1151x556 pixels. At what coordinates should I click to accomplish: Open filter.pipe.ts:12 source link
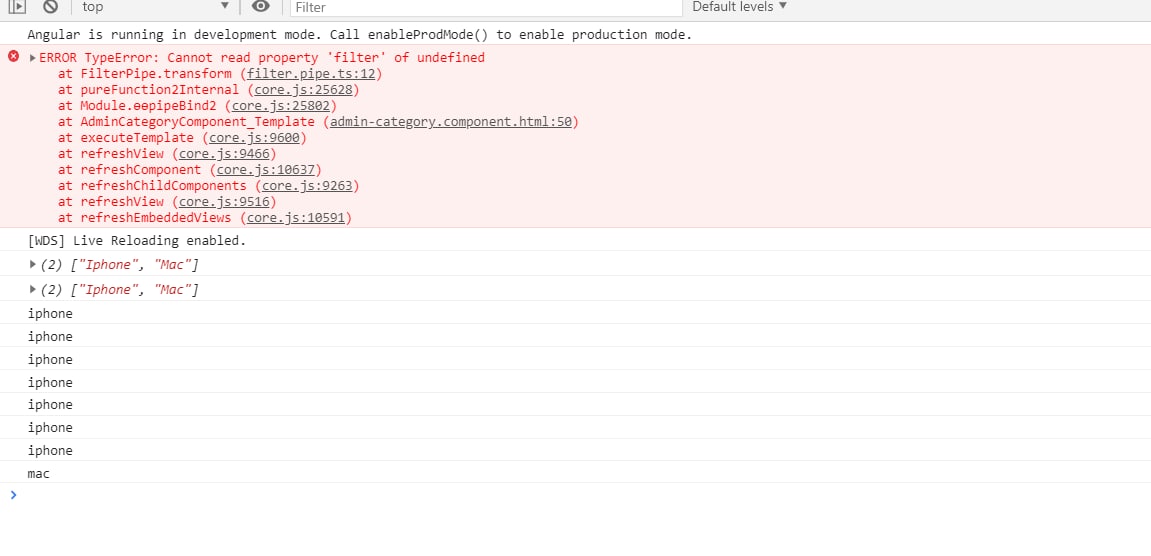tap(311, 74)
